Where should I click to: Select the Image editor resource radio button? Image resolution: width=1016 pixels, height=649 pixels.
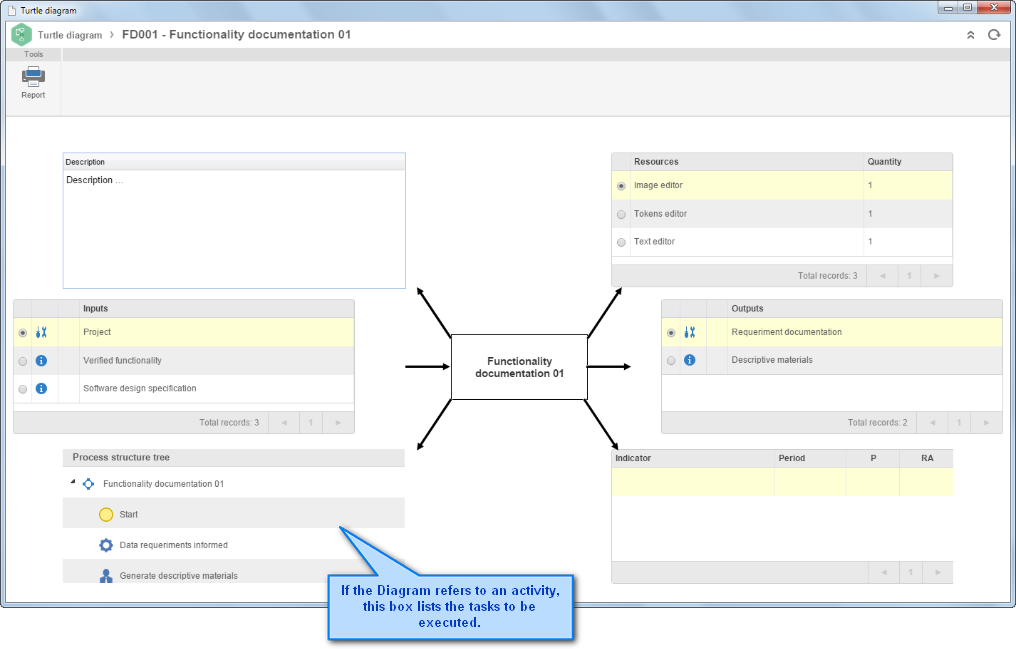click(621, 186)
